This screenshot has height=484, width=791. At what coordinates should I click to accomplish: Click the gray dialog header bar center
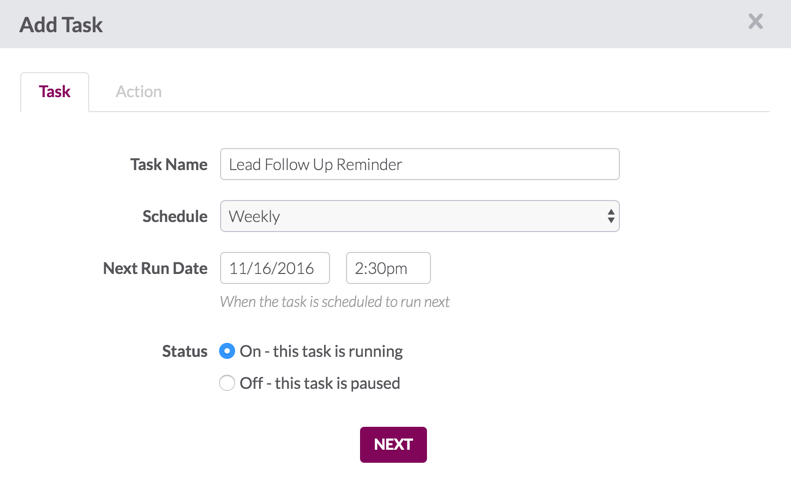click(396, 24)
